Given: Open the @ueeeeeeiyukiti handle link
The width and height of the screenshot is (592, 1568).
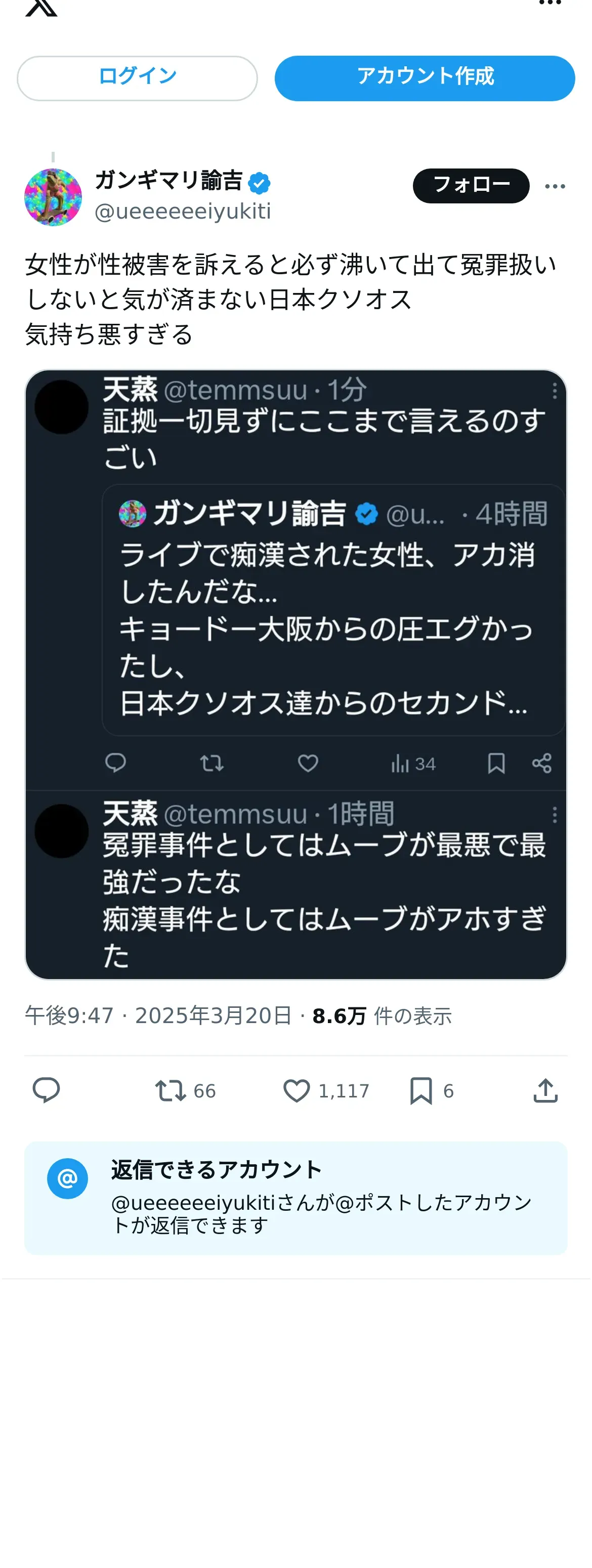Looking at the screenshot, I should click(183, 211).
